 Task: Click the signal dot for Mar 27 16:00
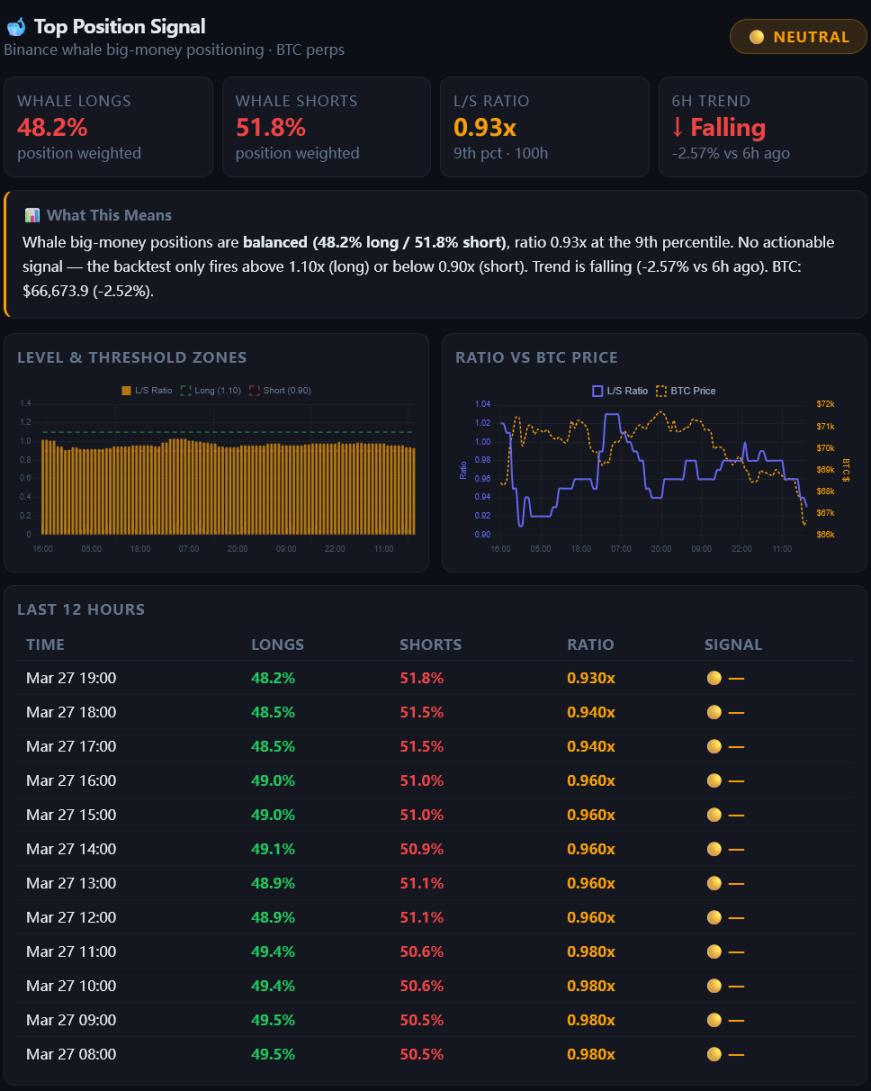point(714,781)
